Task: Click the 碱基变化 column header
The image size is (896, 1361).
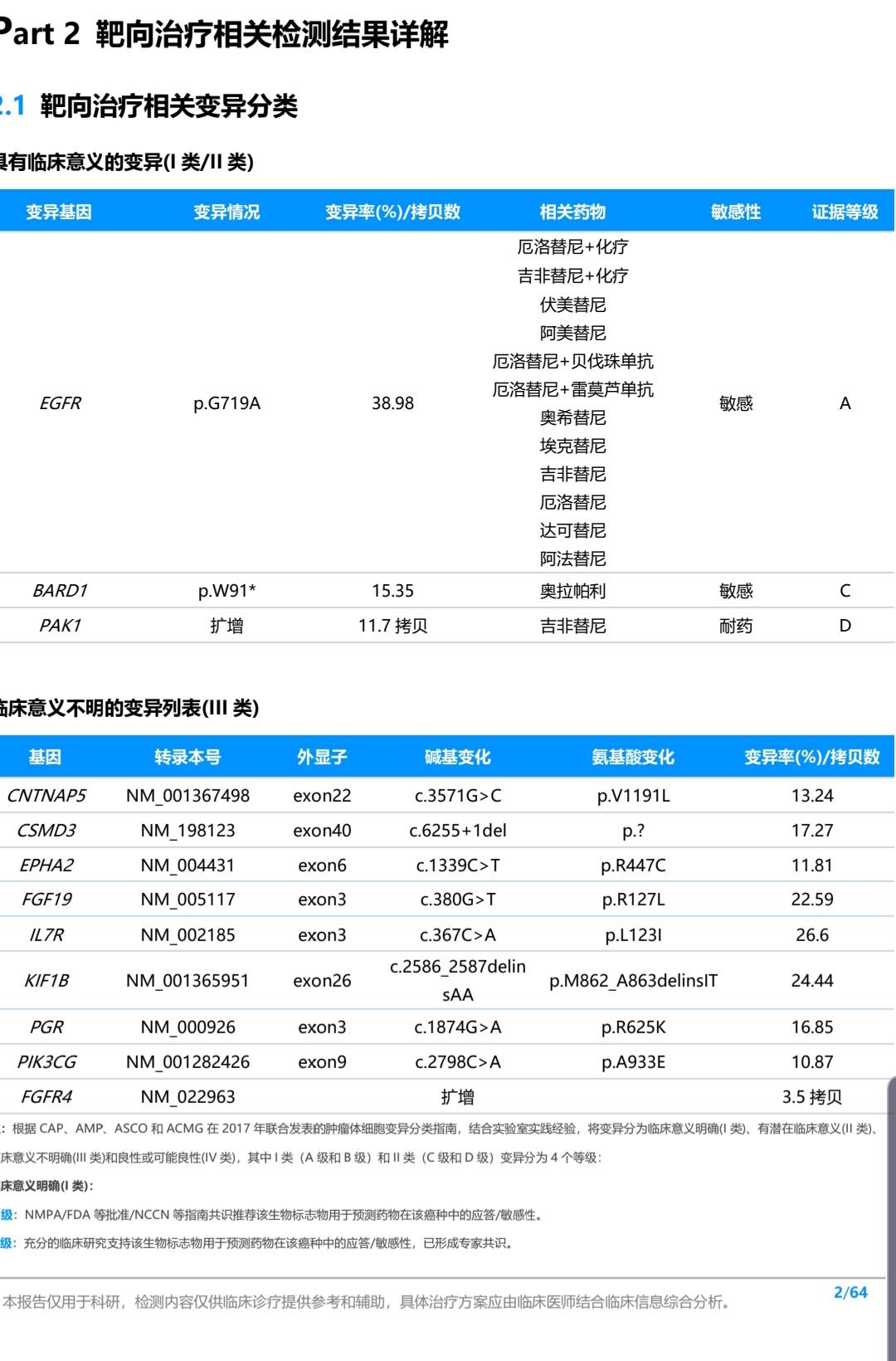Action: click(458, 757)
